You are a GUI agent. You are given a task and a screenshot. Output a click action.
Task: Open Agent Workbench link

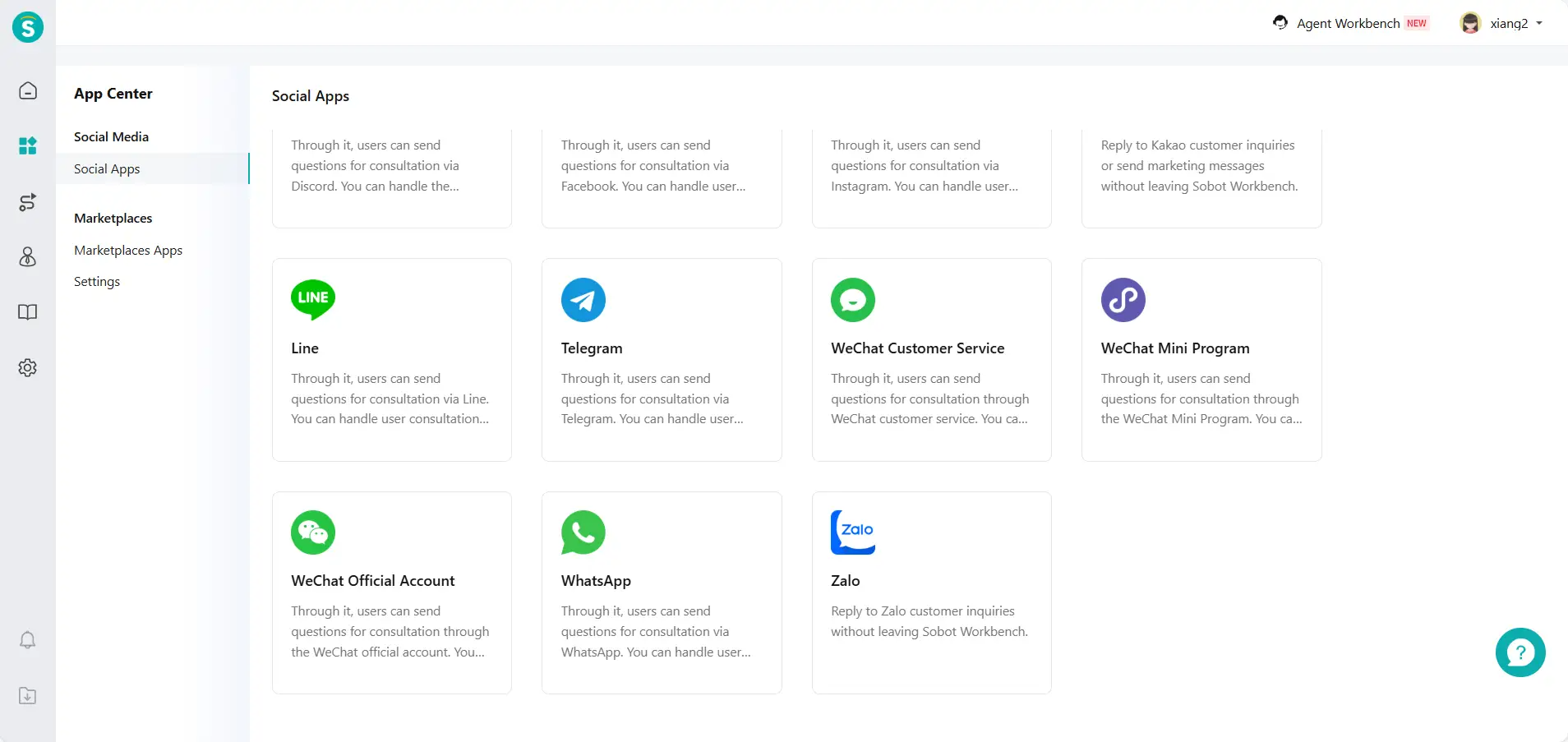[1348, 23]
